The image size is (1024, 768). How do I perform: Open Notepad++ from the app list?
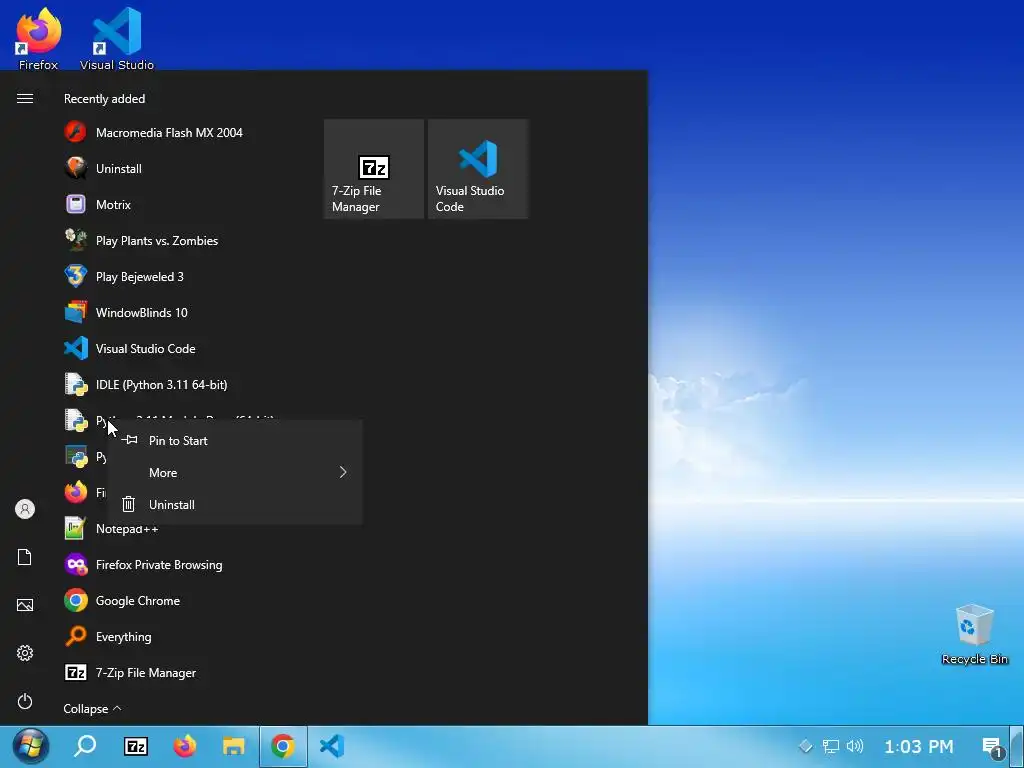[x=111, y=528]
